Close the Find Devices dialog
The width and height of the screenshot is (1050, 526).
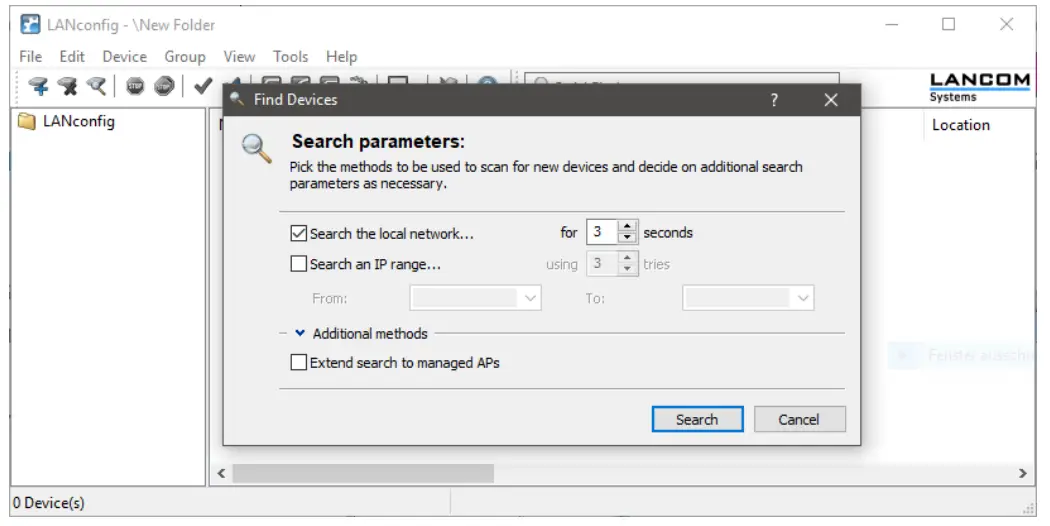click(831, 100)
